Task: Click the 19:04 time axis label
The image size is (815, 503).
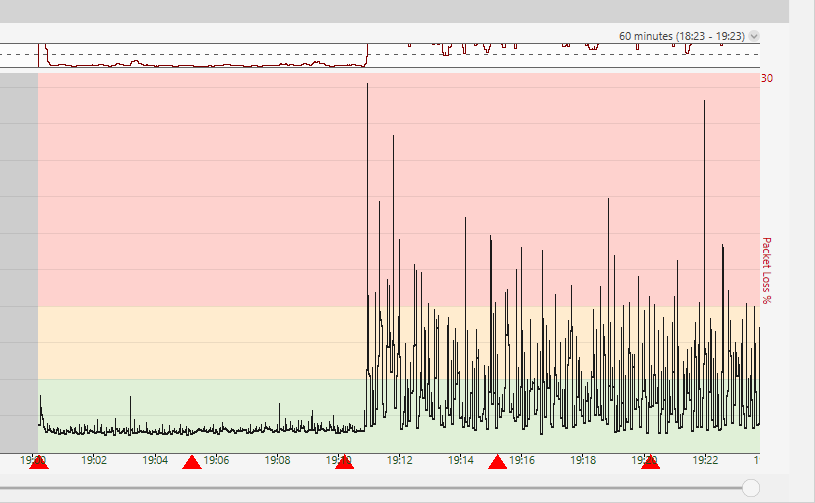Action: [x=155, y=460]
